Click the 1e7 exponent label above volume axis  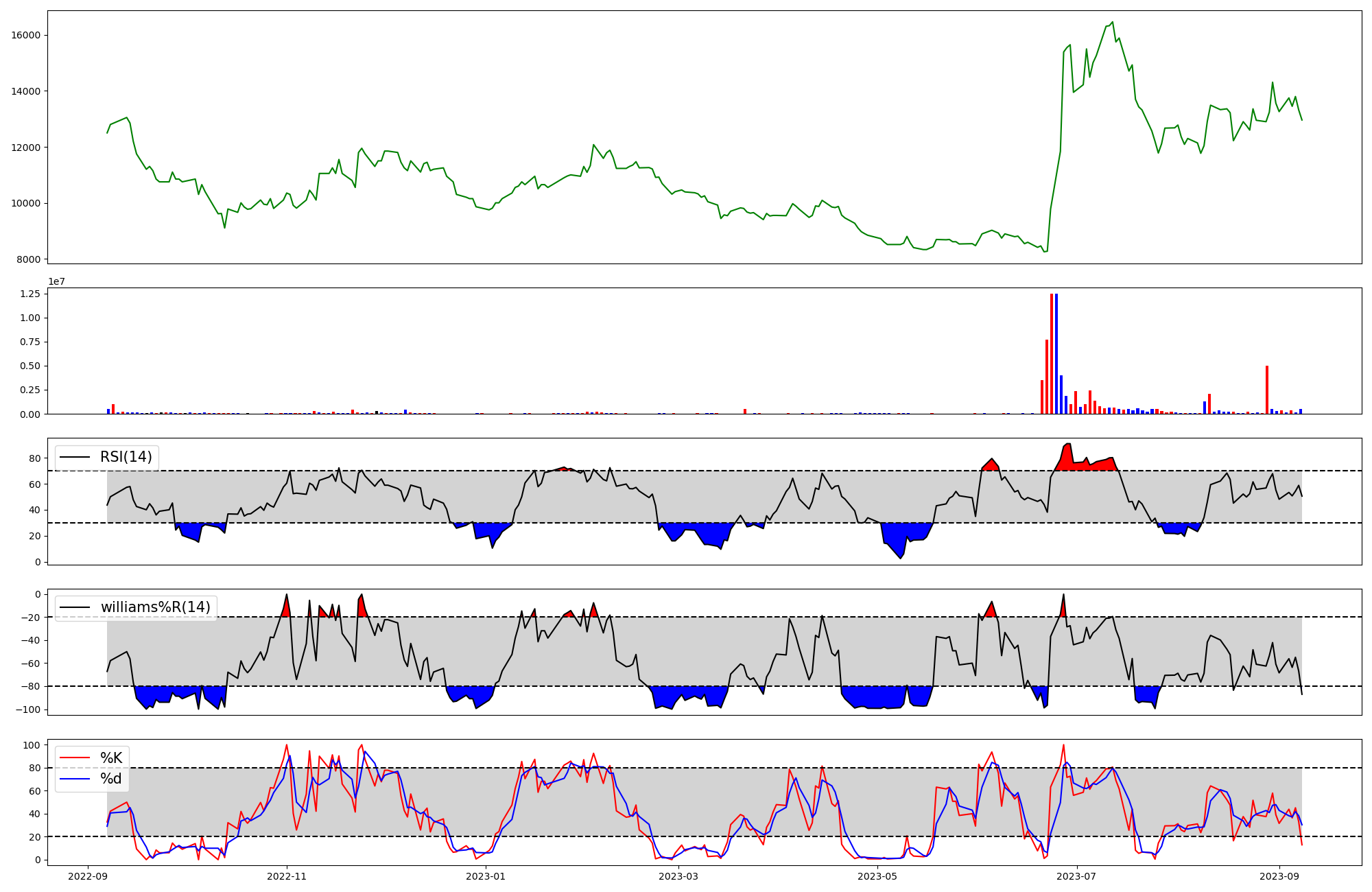(x=56, y=281)
